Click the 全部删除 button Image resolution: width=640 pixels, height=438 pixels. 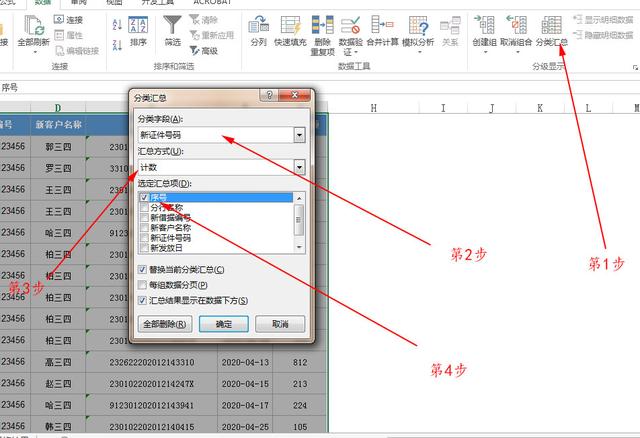(x=165, y=324)
